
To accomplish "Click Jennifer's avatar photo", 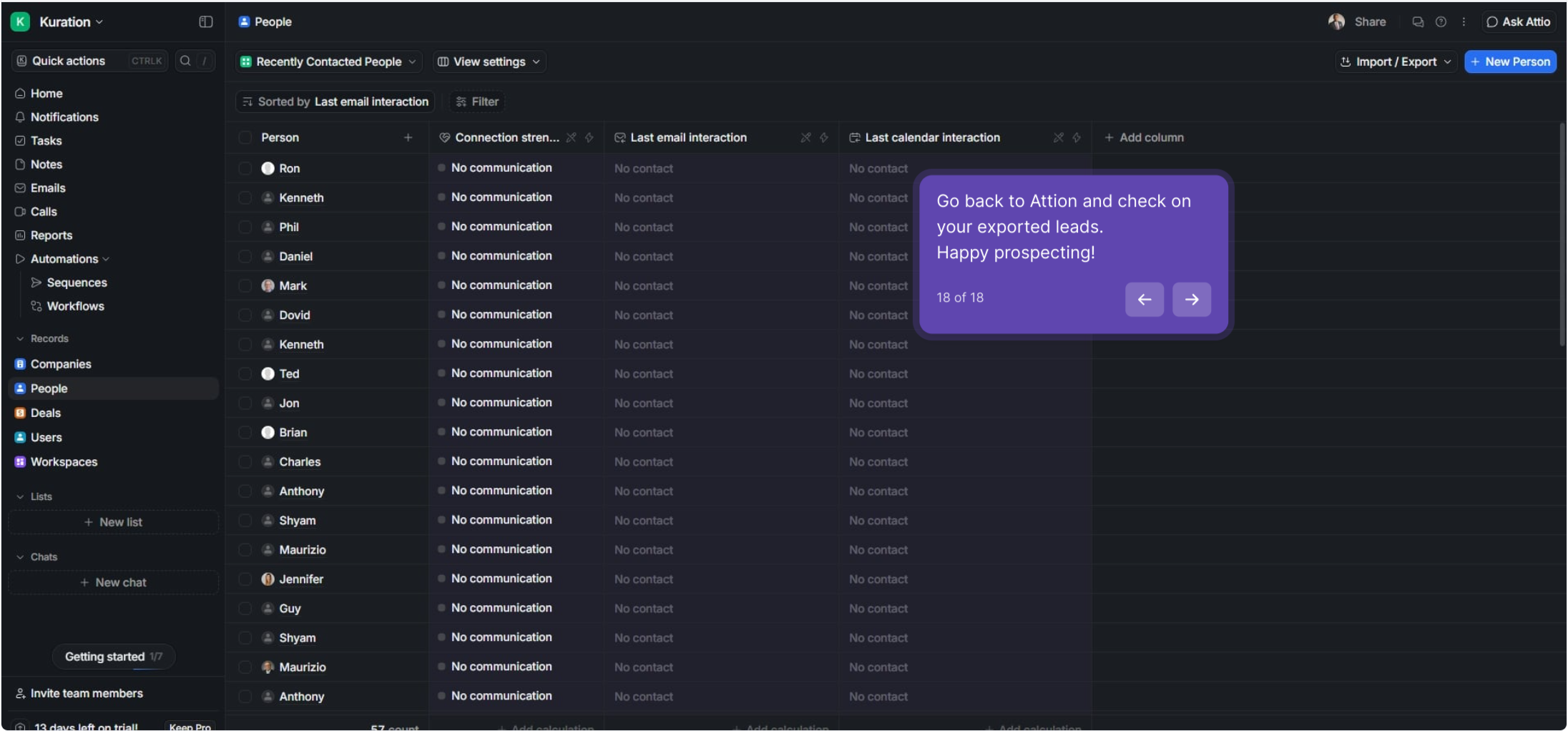I will point(268,579).
